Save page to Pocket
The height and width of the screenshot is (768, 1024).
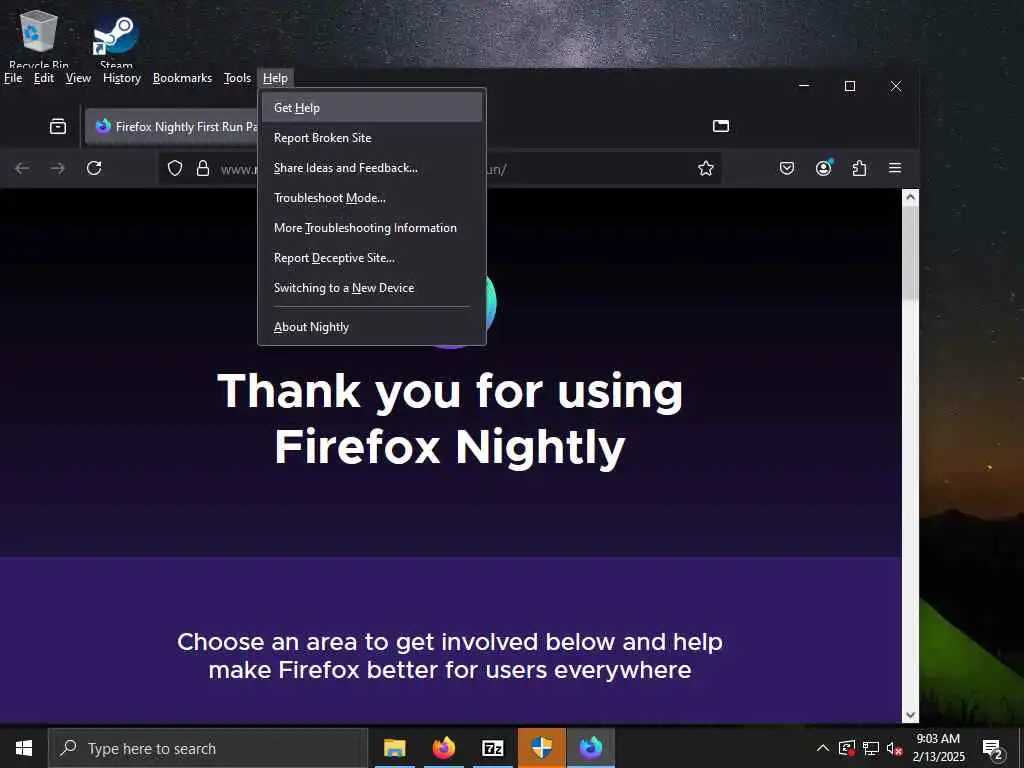(x=787, y=168)
